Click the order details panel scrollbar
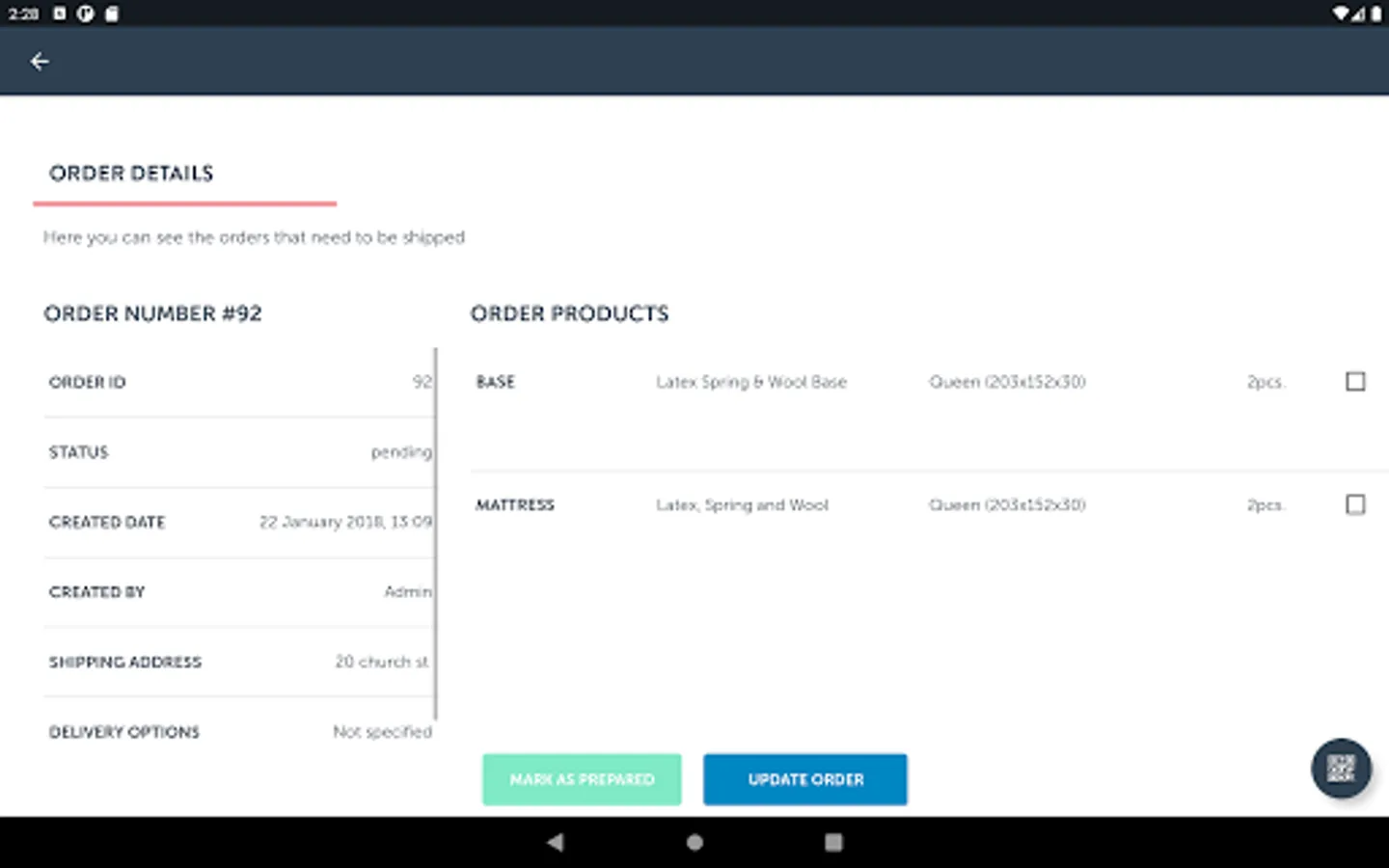The height and width of the screenshot is (868, 1389). click(x=436, y=533)
